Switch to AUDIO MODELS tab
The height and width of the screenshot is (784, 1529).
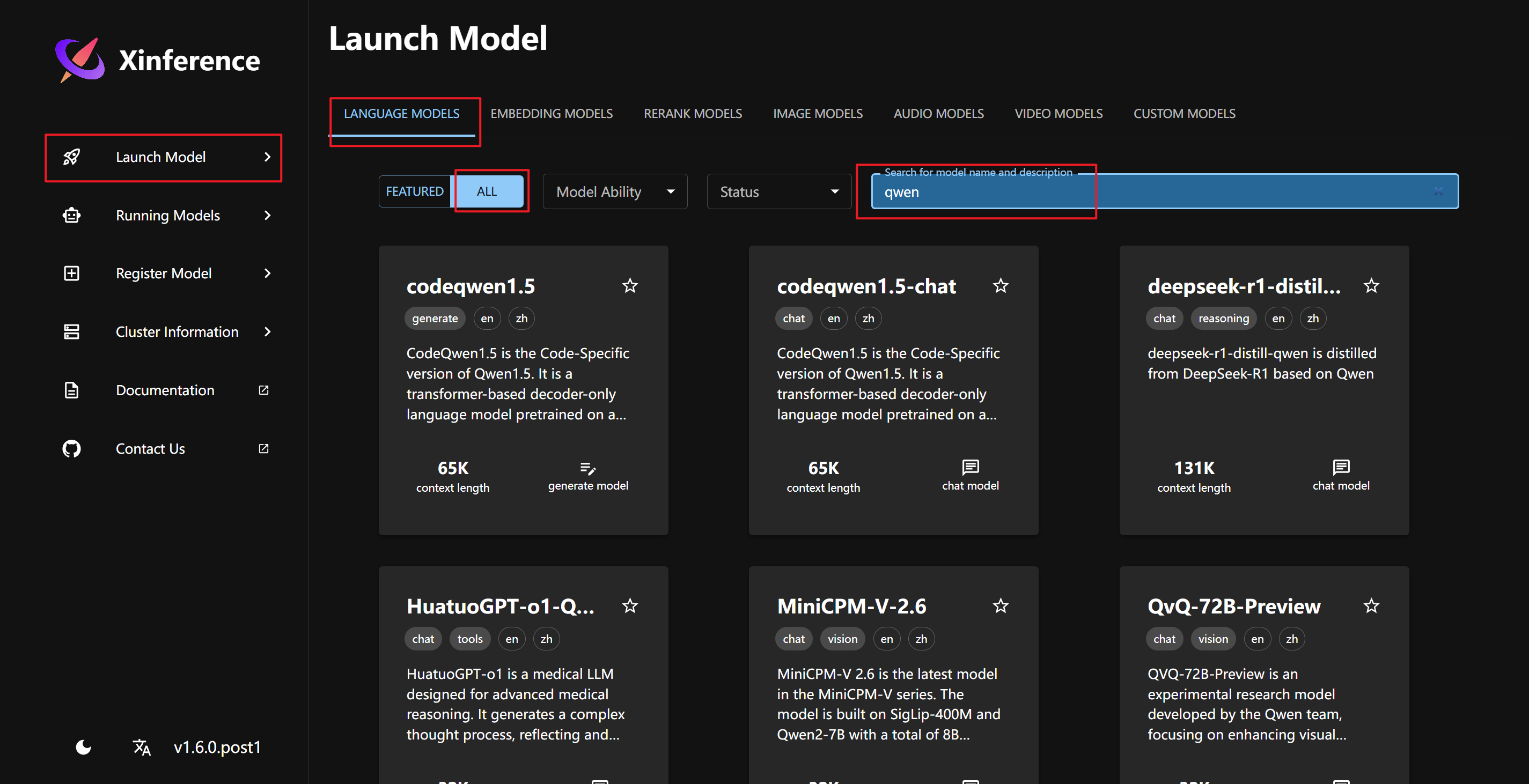point(938,113)
